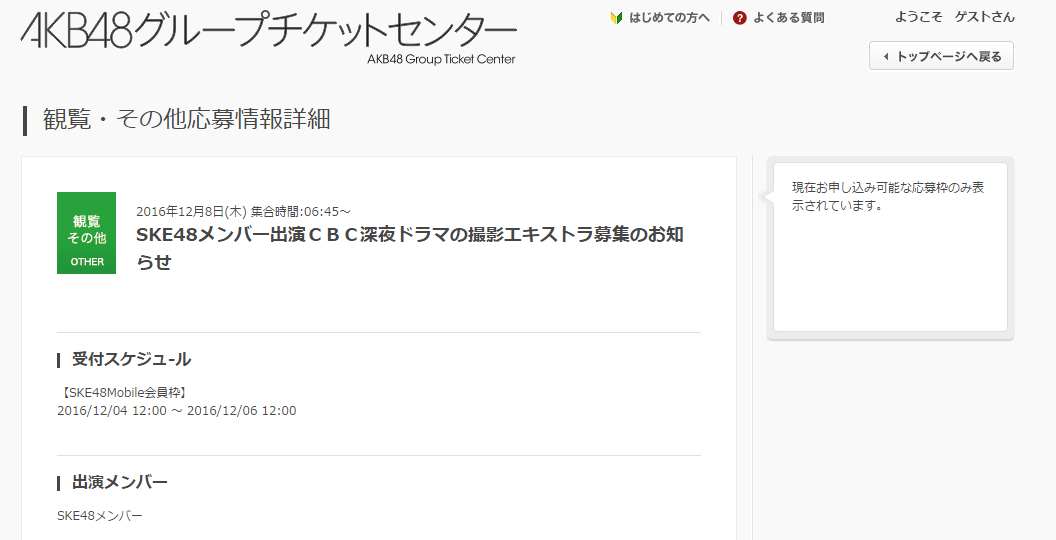Open the はじめての方へ link
The image size is (1056, 540).
[669, 18]
